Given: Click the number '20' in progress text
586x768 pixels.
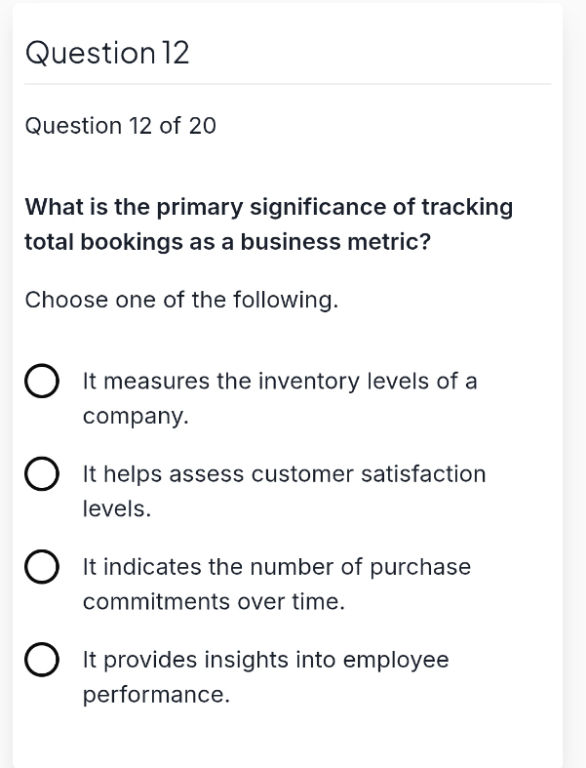Looking at the screenshot, I should [x=202, y=126].
